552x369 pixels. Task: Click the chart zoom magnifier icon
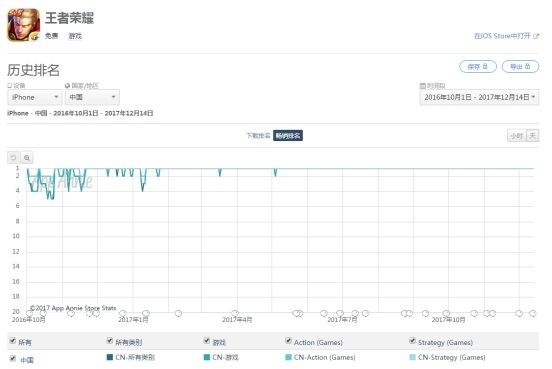27,157
